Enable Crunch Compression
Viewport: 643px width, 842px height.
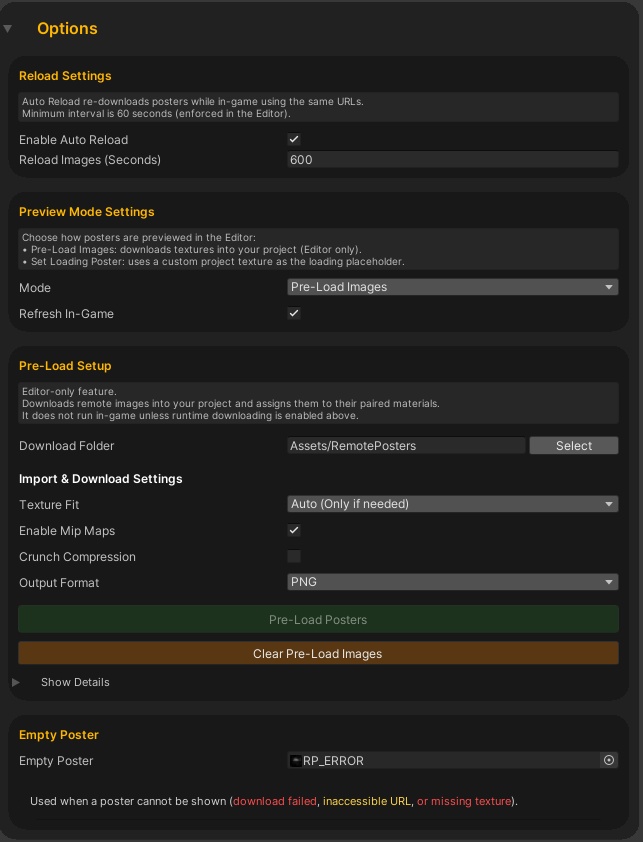pyautogui.click(x=294, y=557)
